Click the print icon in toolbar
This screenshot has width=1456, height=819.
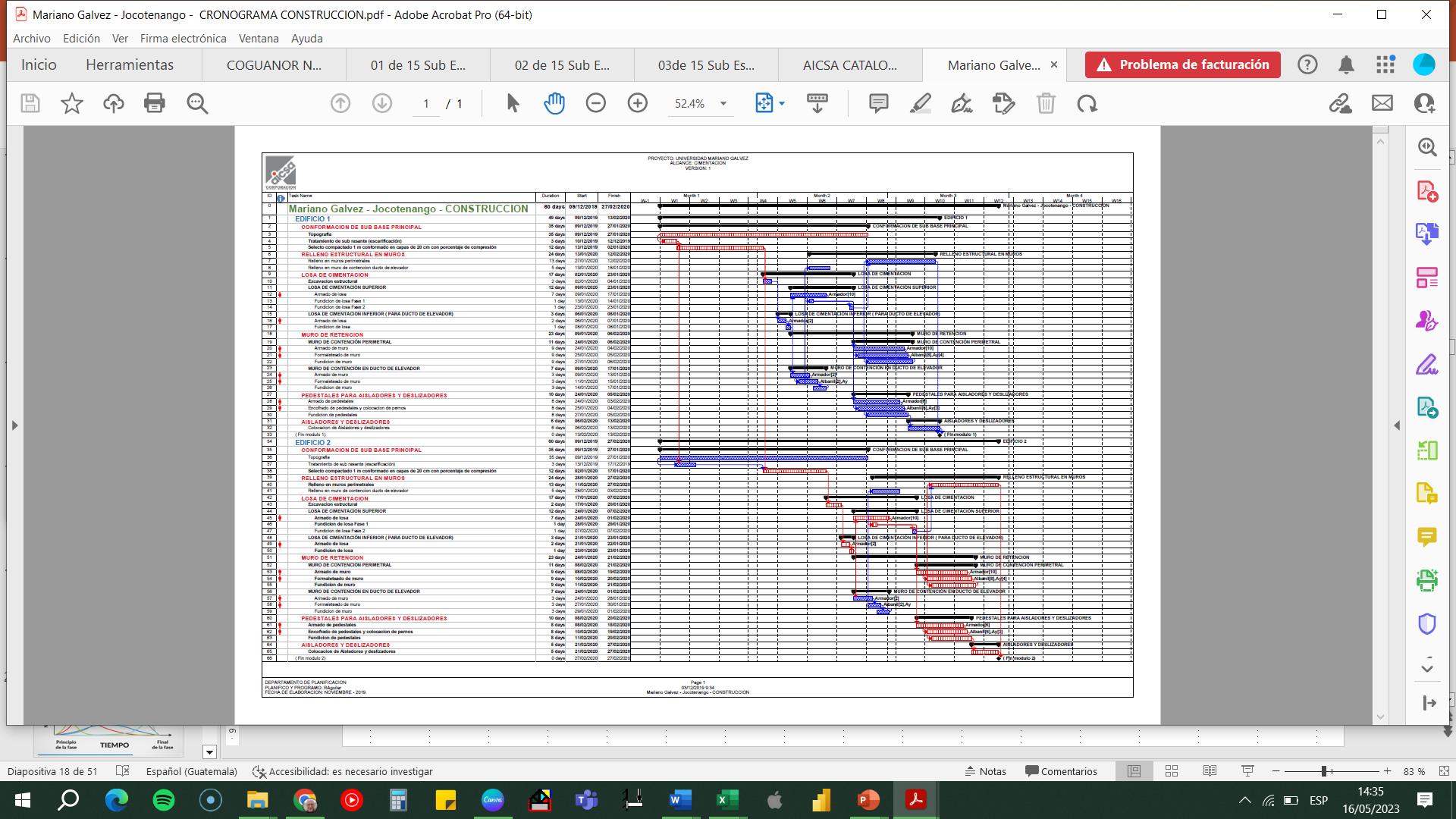tap(155, 104)
